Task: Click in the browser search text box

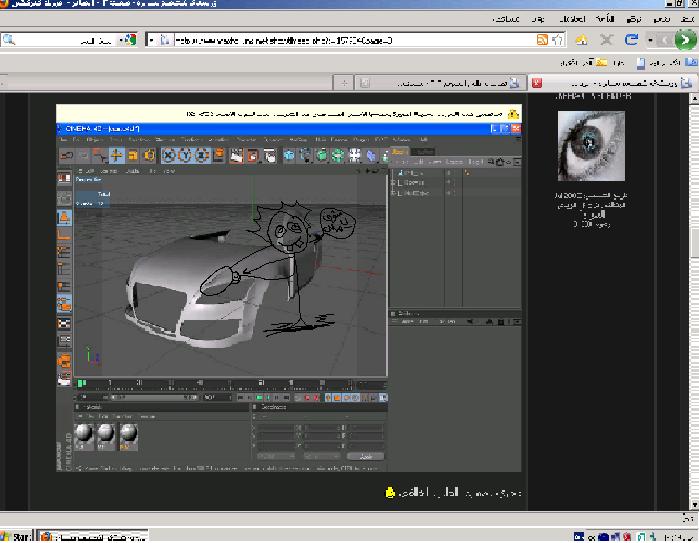Action: click(x=67, y=40)
